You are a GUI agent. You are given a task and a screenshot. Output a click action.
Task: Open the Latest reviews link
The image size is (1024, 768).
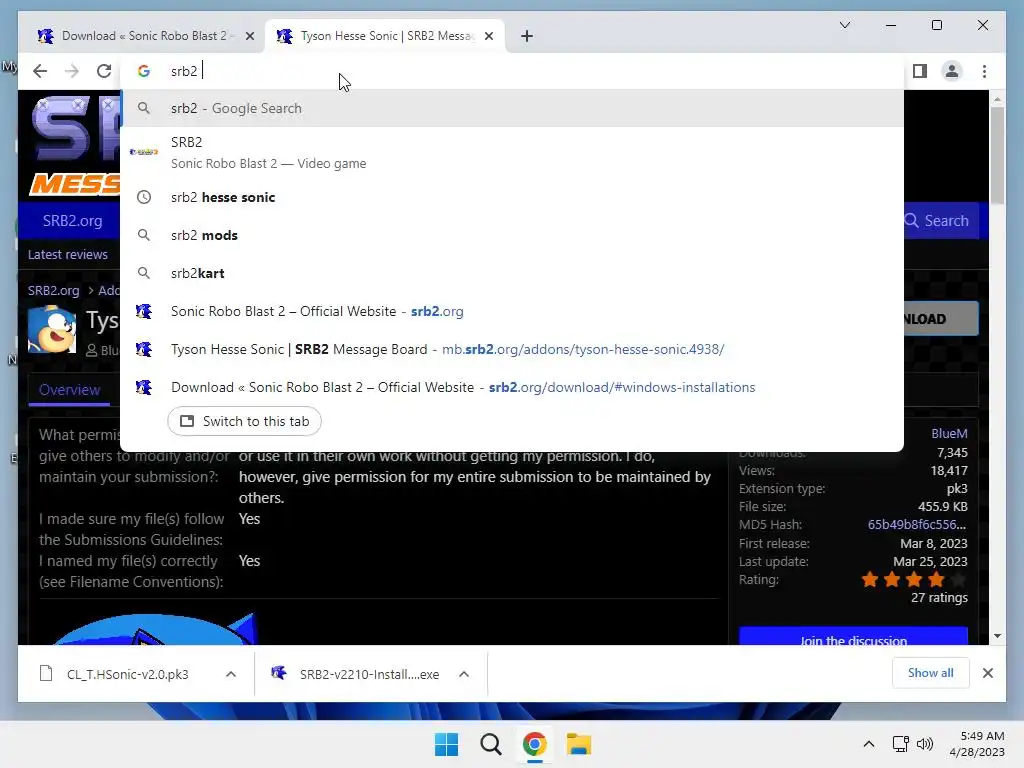(67, 255)
